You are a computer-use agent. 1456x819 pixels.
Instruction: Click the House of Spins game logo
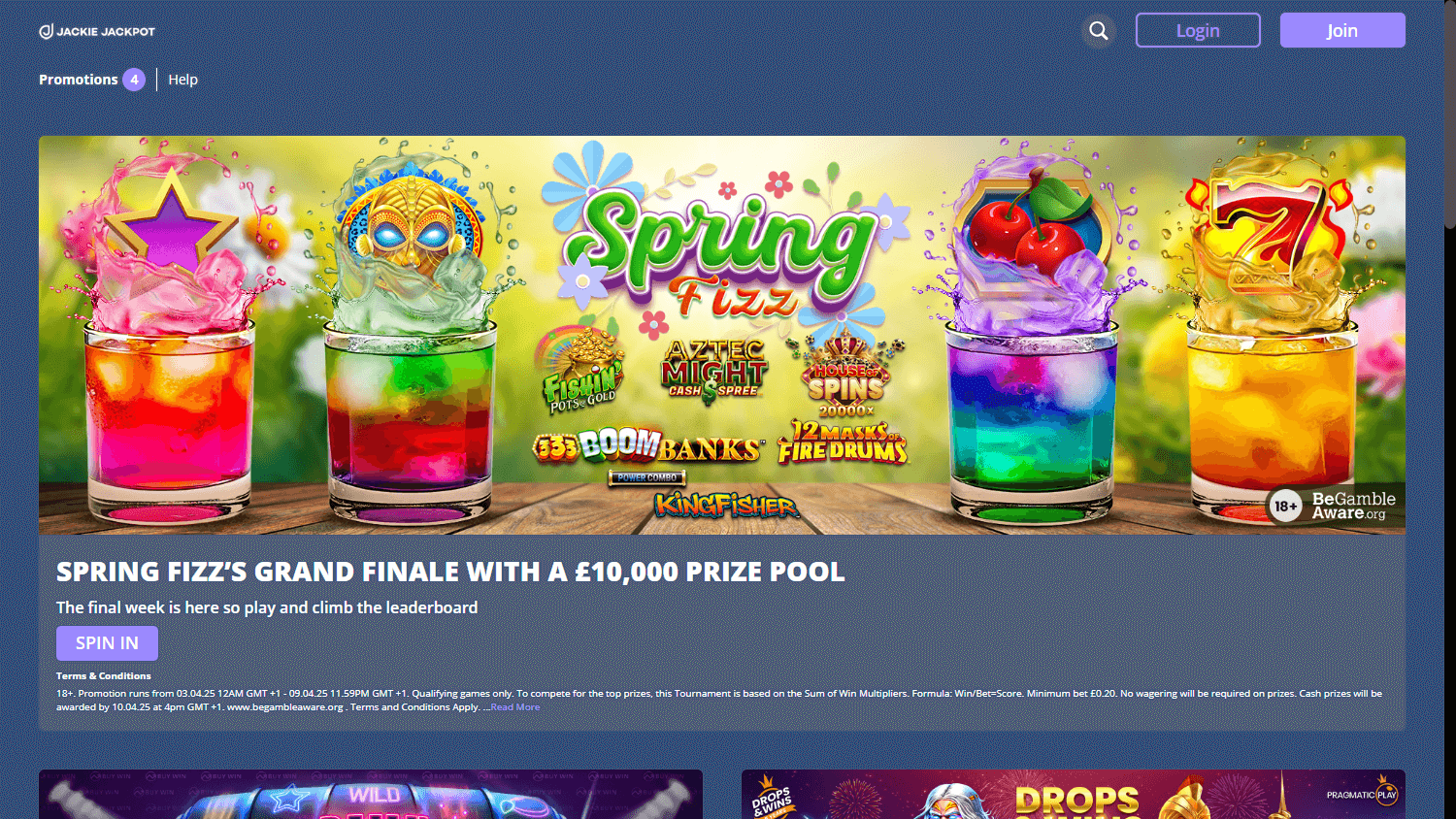coord(846,377)
